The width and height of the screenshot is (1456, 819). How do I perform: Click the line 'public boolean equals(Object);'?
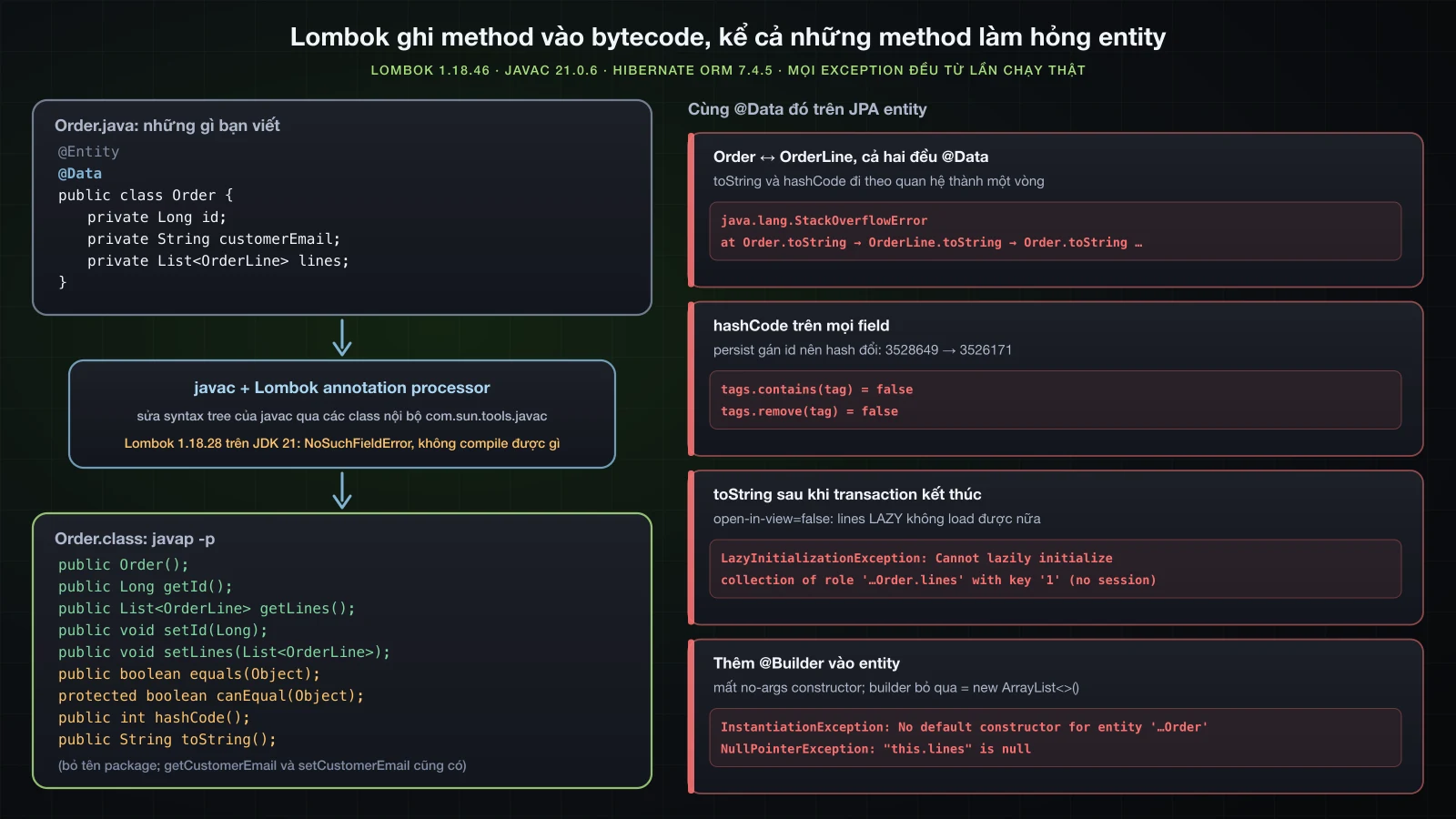coord(189,674)
